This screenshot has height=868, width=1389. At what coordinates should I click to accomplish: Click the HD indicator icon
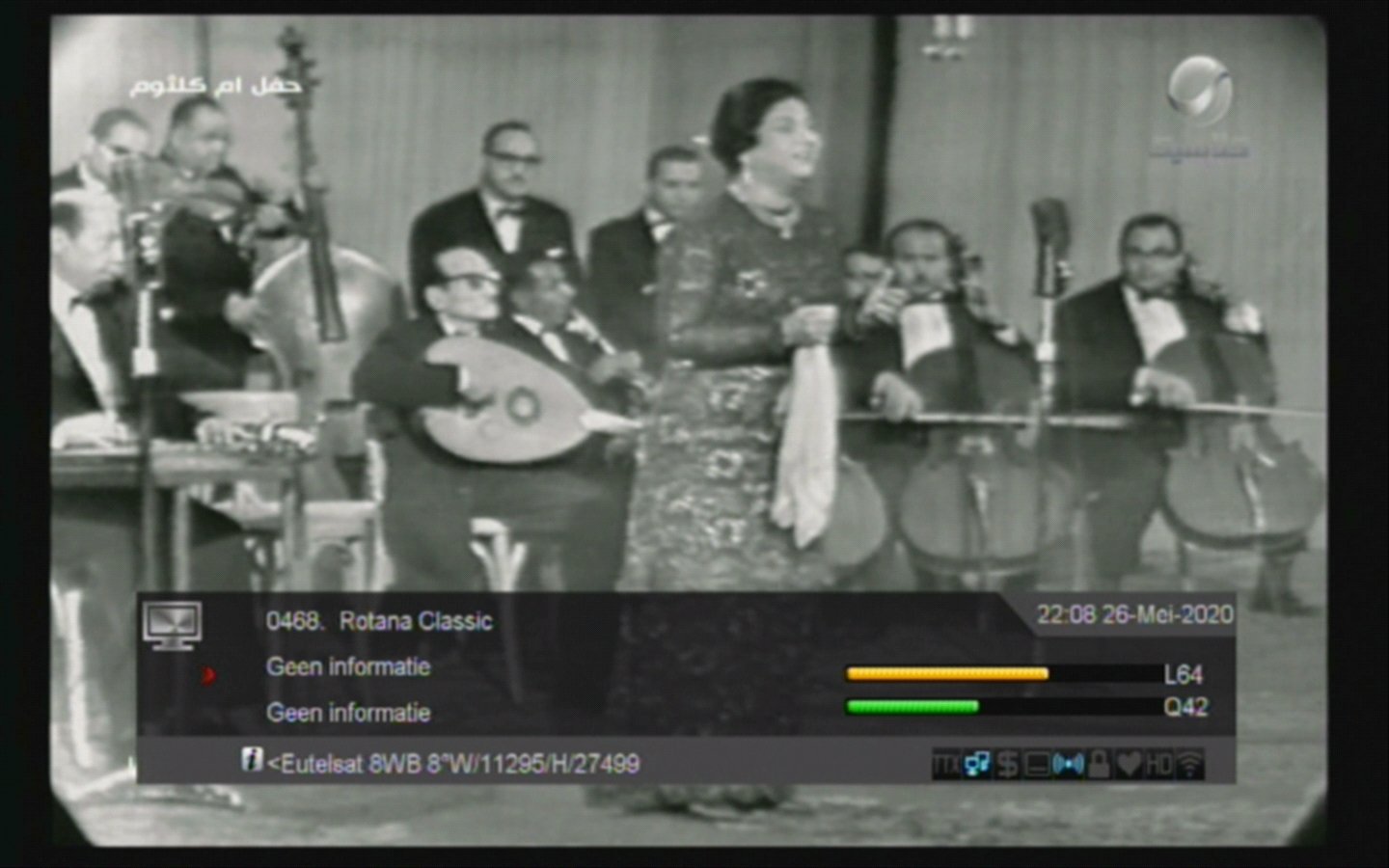coord(1158,766)
